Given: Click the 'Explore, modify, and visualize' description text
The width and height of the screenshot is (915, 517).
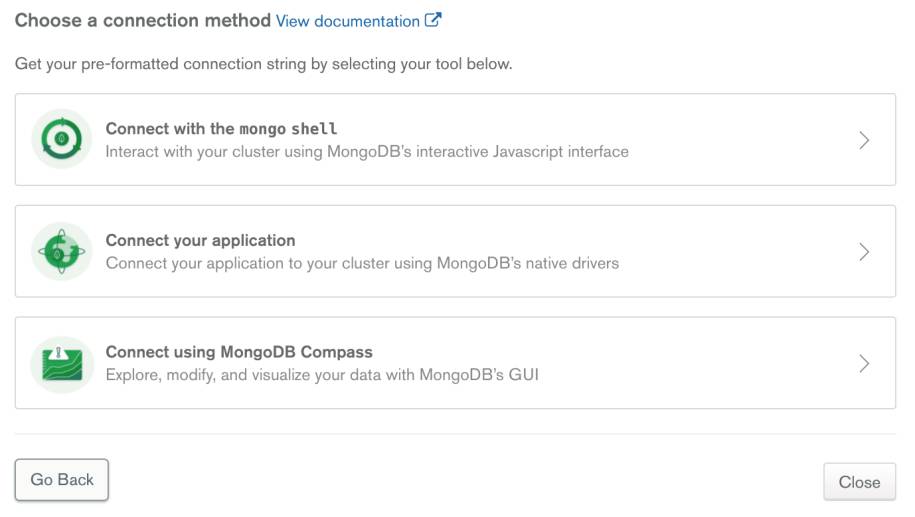Looking at the screenshot, I should [x=322, y=375].
